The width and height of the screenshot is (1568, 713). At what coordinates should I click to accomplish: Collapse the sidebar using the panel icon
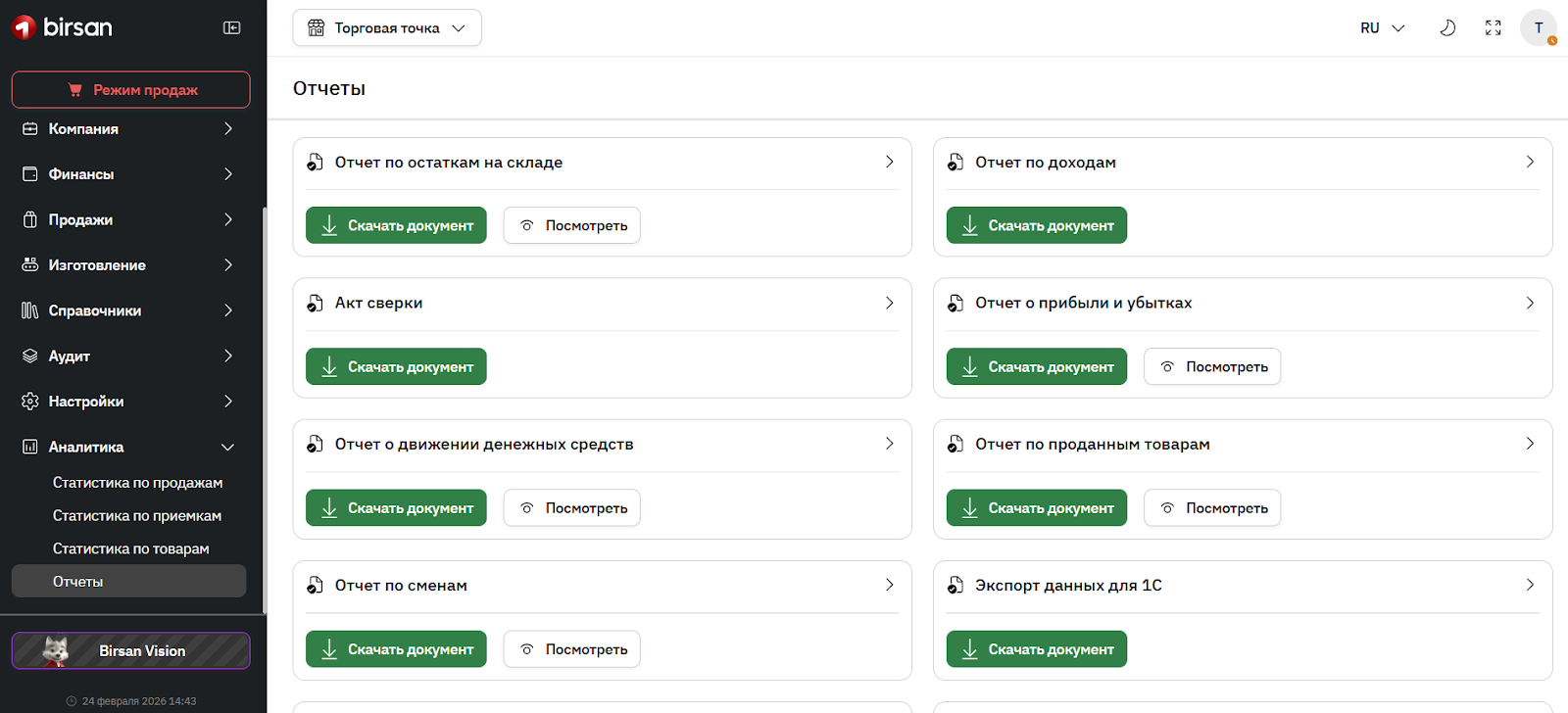click(232, 28)
